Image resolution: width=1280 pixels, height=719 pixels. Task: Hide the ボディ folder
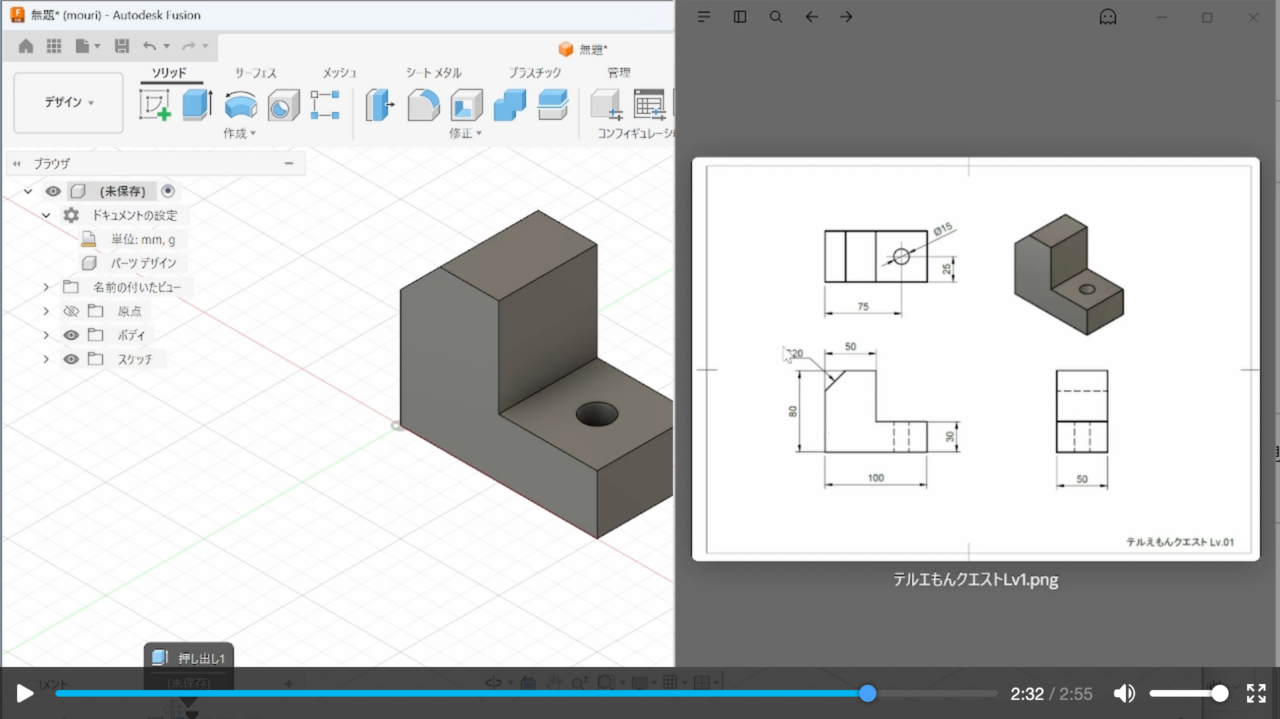click(x=71, y=335)
